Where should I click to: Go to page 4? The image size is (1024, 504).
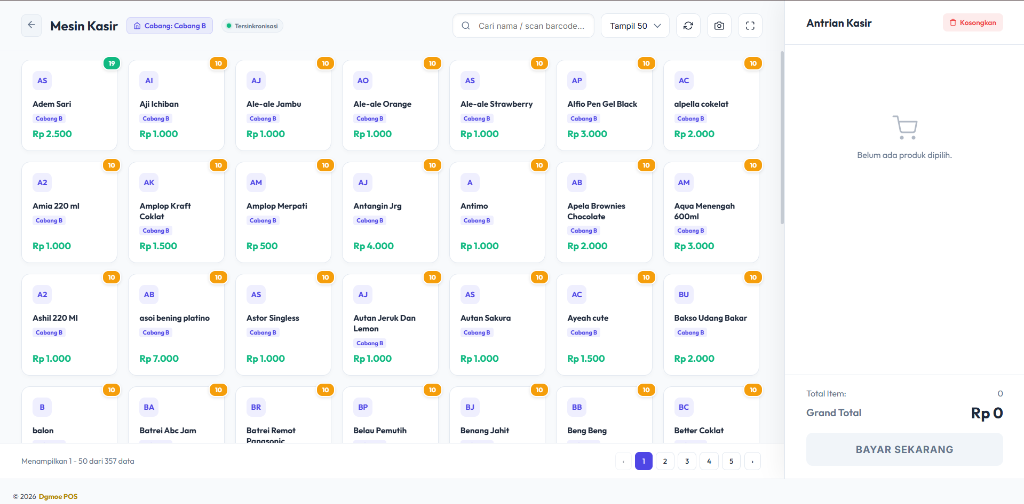coord(709,462)
